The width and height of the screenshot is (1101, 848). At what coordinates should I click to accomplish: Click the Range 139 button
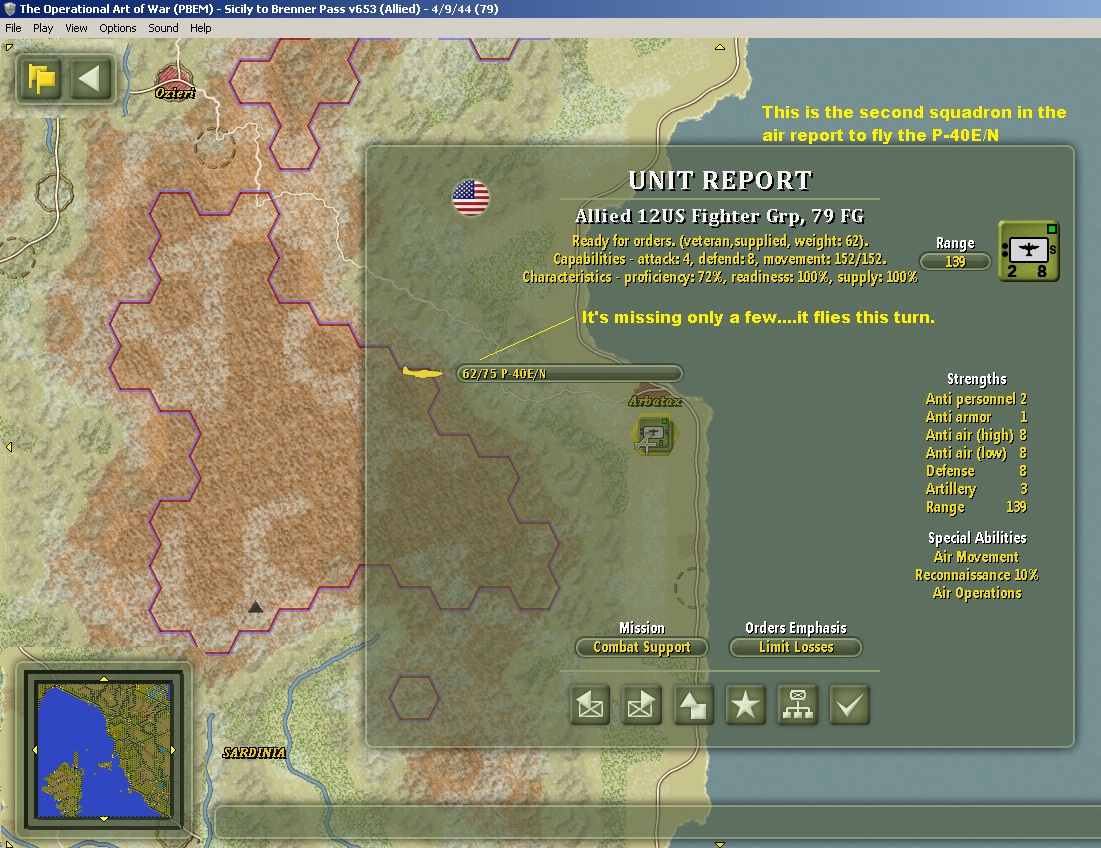(955, 262)
